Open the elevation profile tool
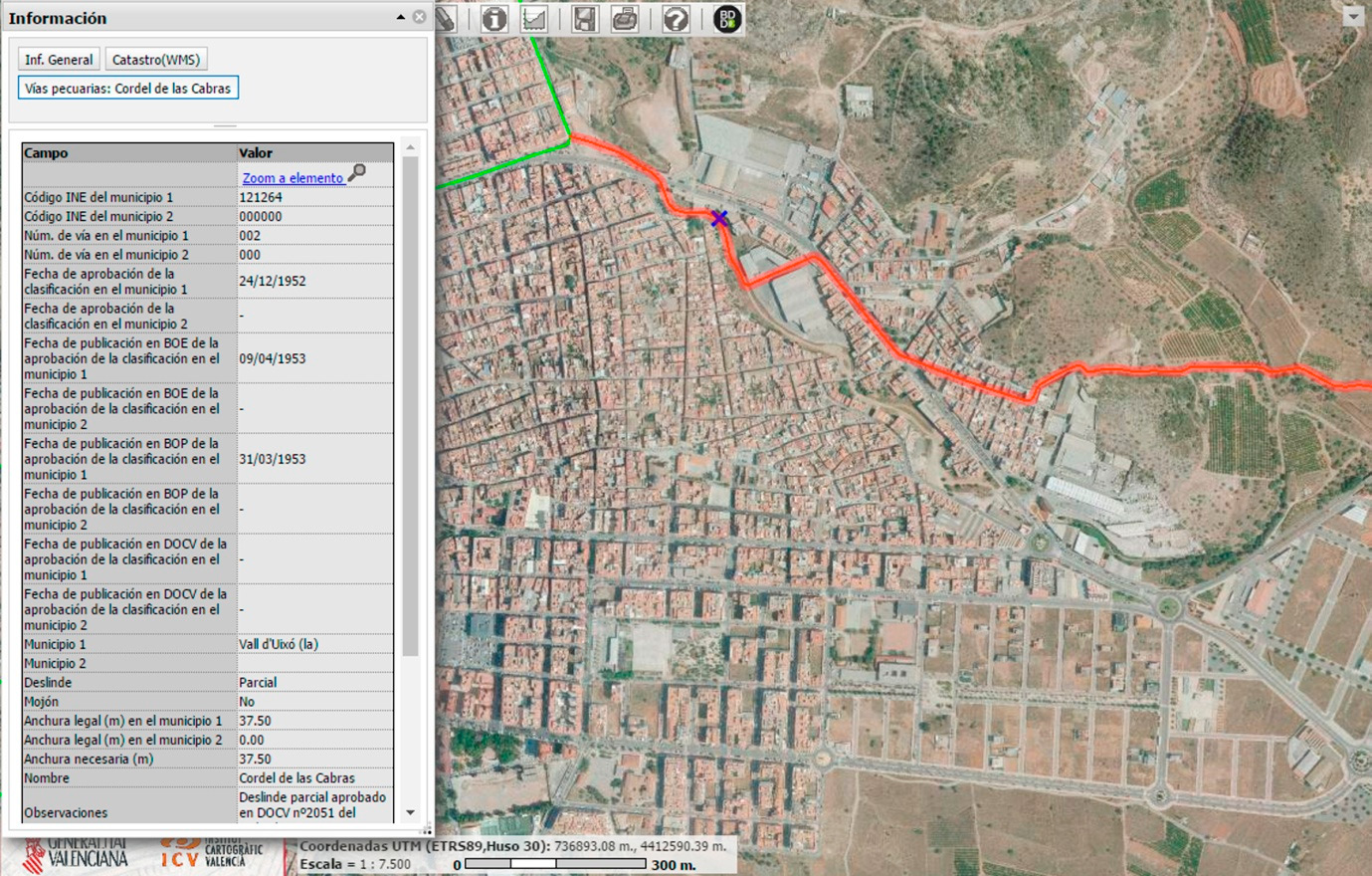 point(535,19)
